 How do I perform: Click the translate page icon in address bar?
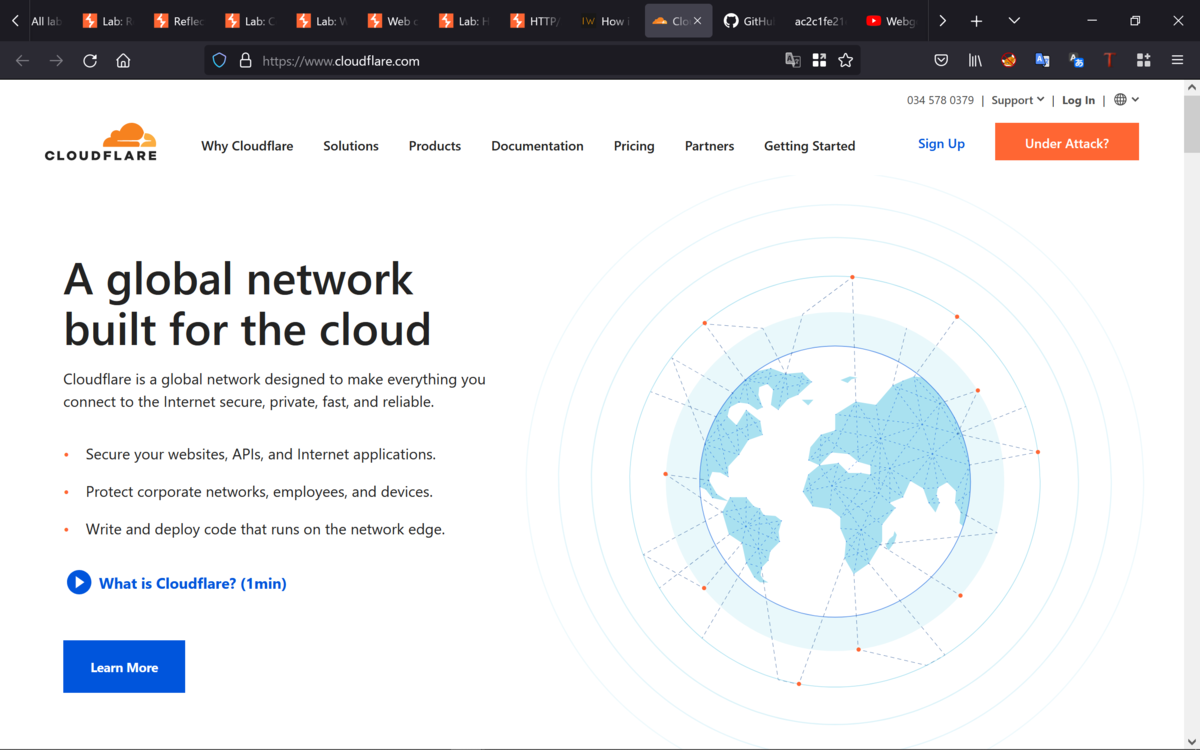(x=793, y=60)
